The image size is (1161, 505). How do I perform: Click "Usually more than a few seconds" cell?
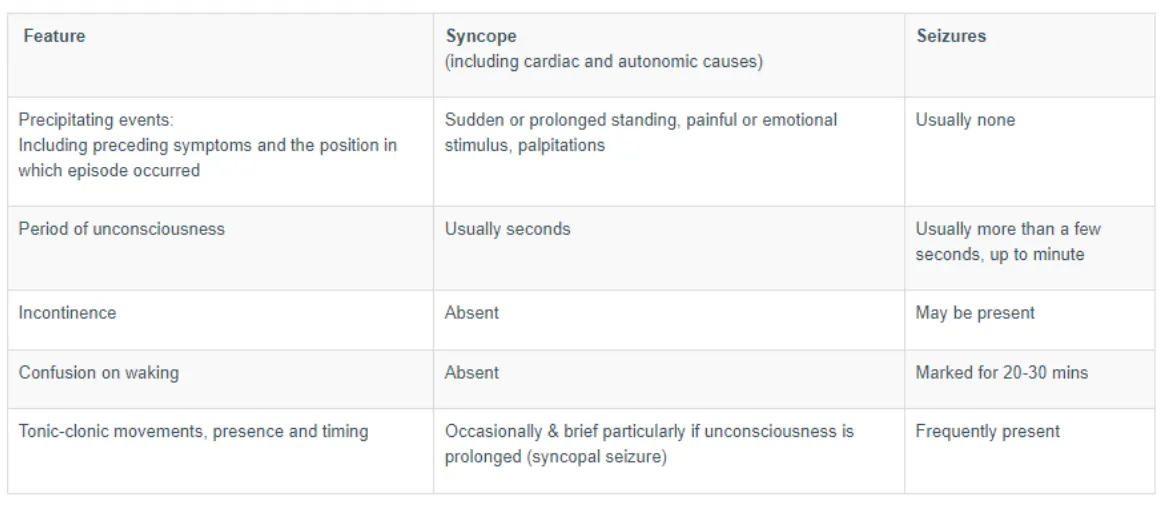point(1007,241)
